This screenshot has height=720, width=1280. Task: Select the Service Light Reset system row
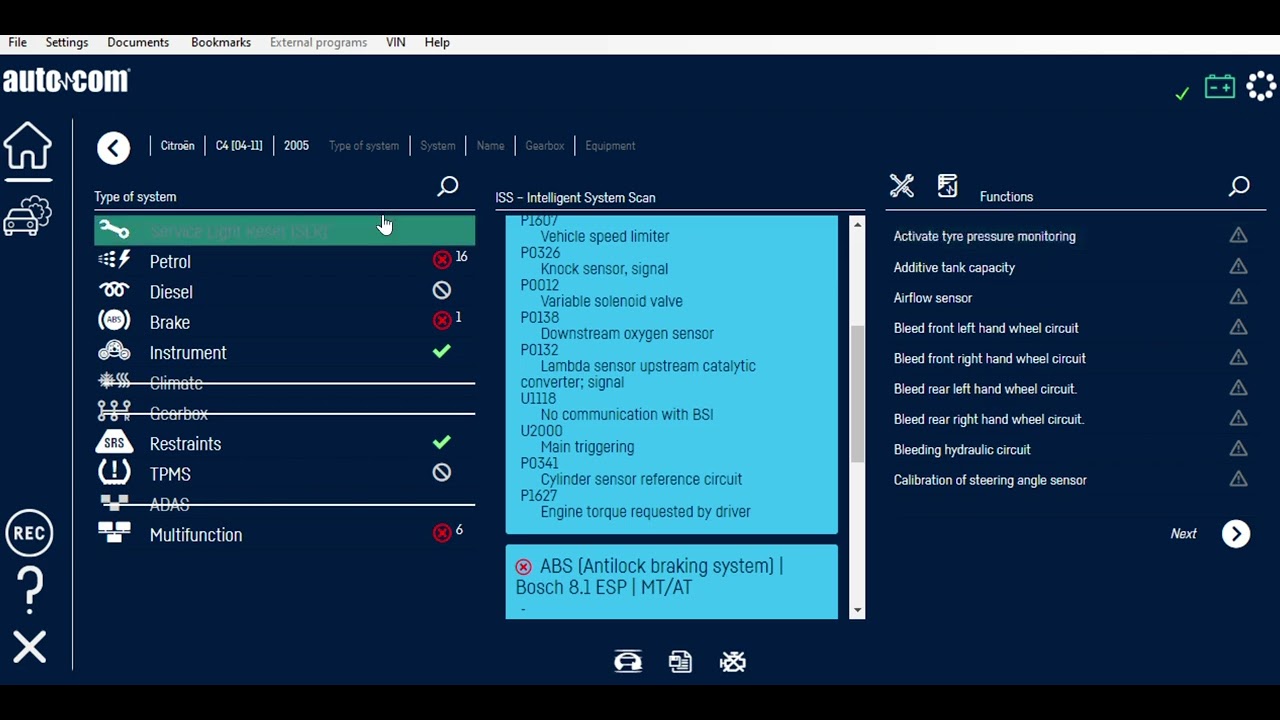(285, 231)
